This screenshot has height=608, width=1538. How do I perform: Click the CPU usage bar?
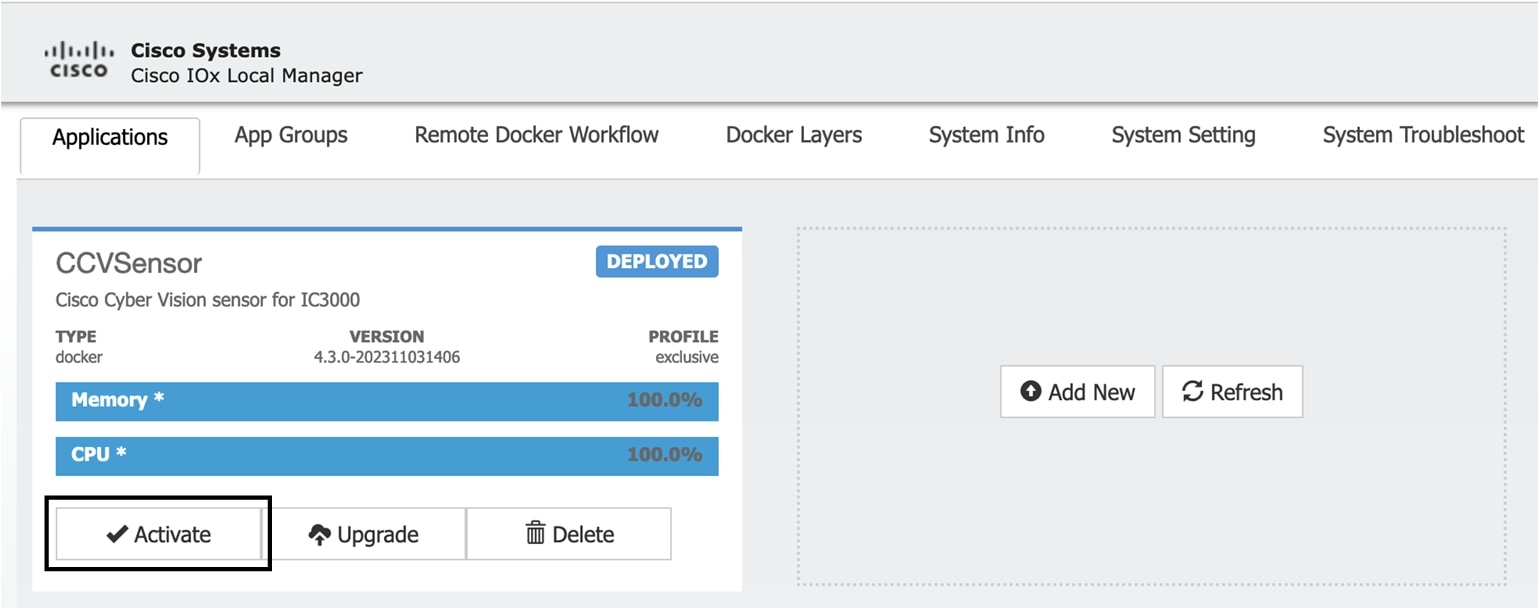387,455
